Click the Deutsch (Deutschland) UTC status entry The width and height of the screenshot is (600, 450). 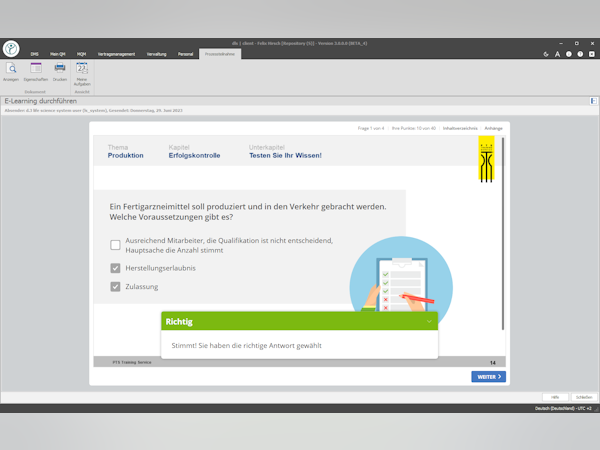pyautogui.click(x=563, y=408)
